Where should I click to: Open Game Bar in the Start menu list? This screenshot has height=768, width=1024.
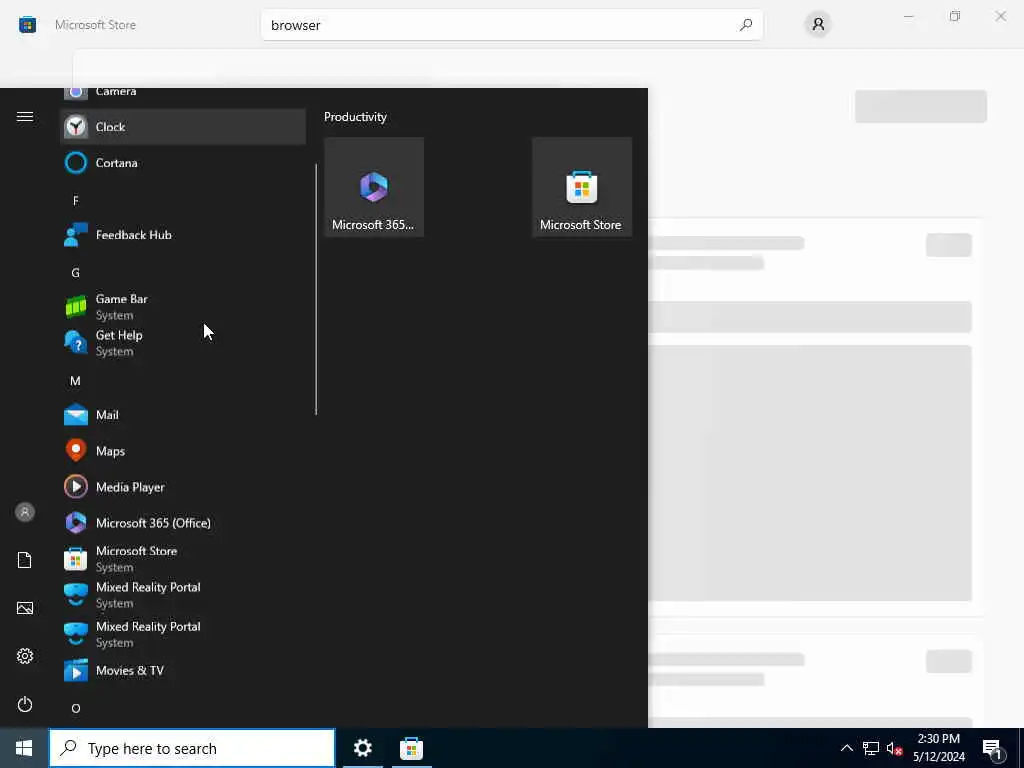pyautogui.click(x=183, y=306)
